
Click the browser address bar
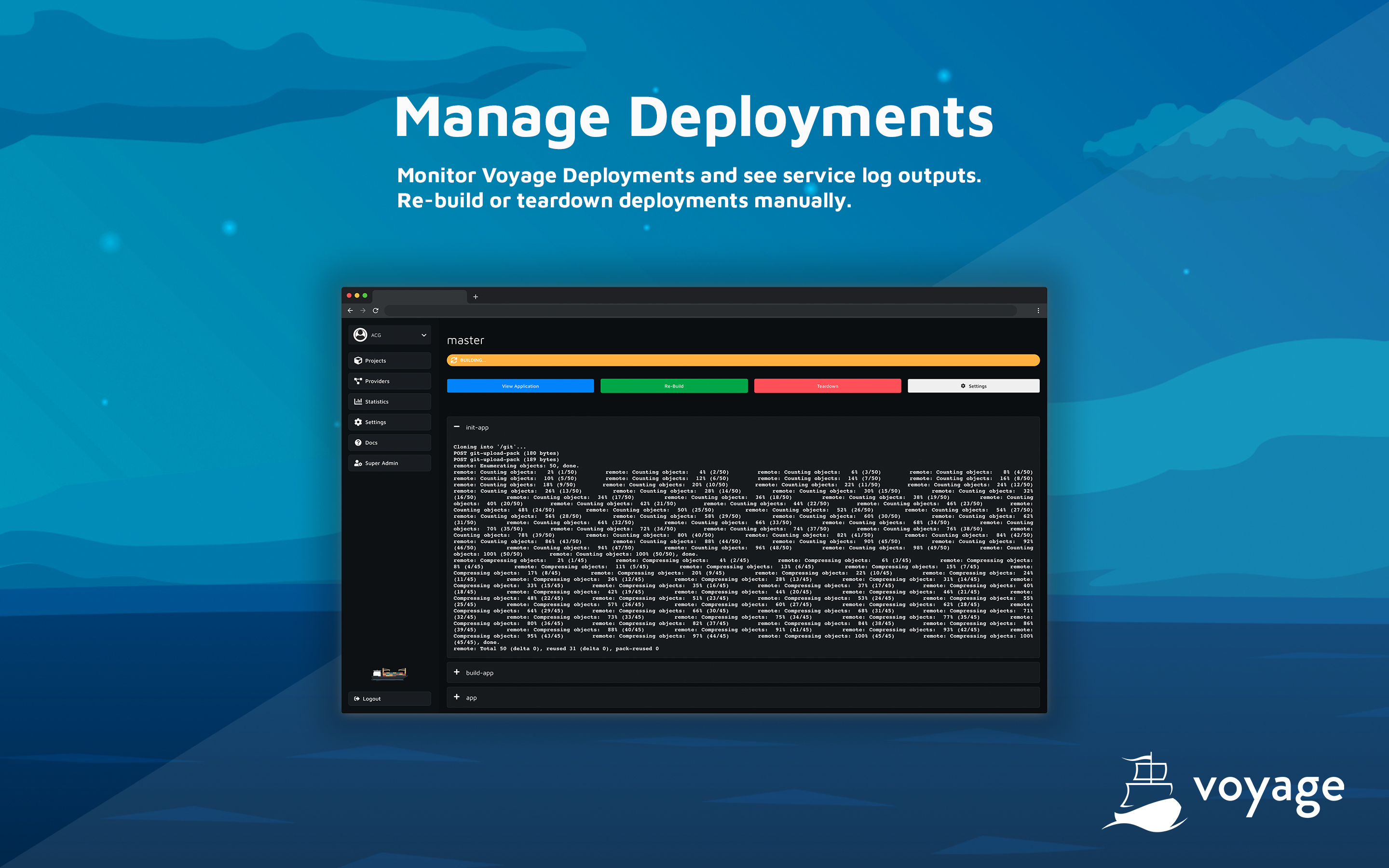(x=701, y=311)
